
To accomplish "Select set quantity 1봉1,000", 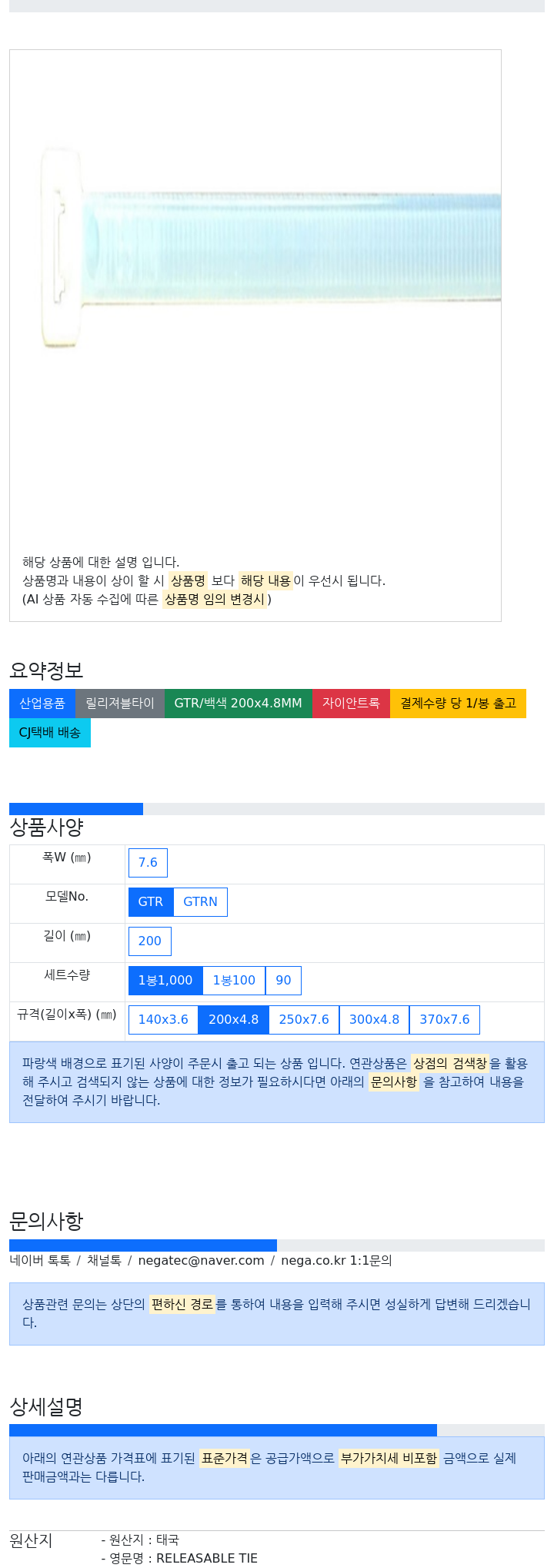I will [165, 981].
